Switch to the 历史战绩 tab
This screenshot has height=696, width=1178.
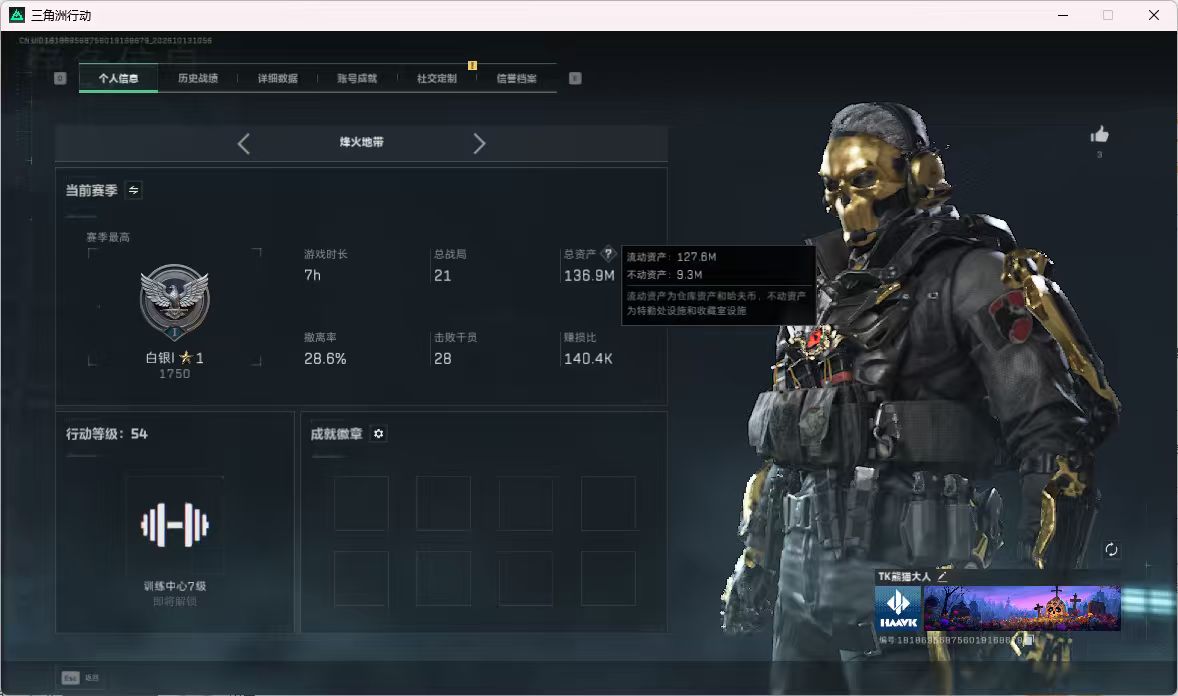click(x=198, y=78)
